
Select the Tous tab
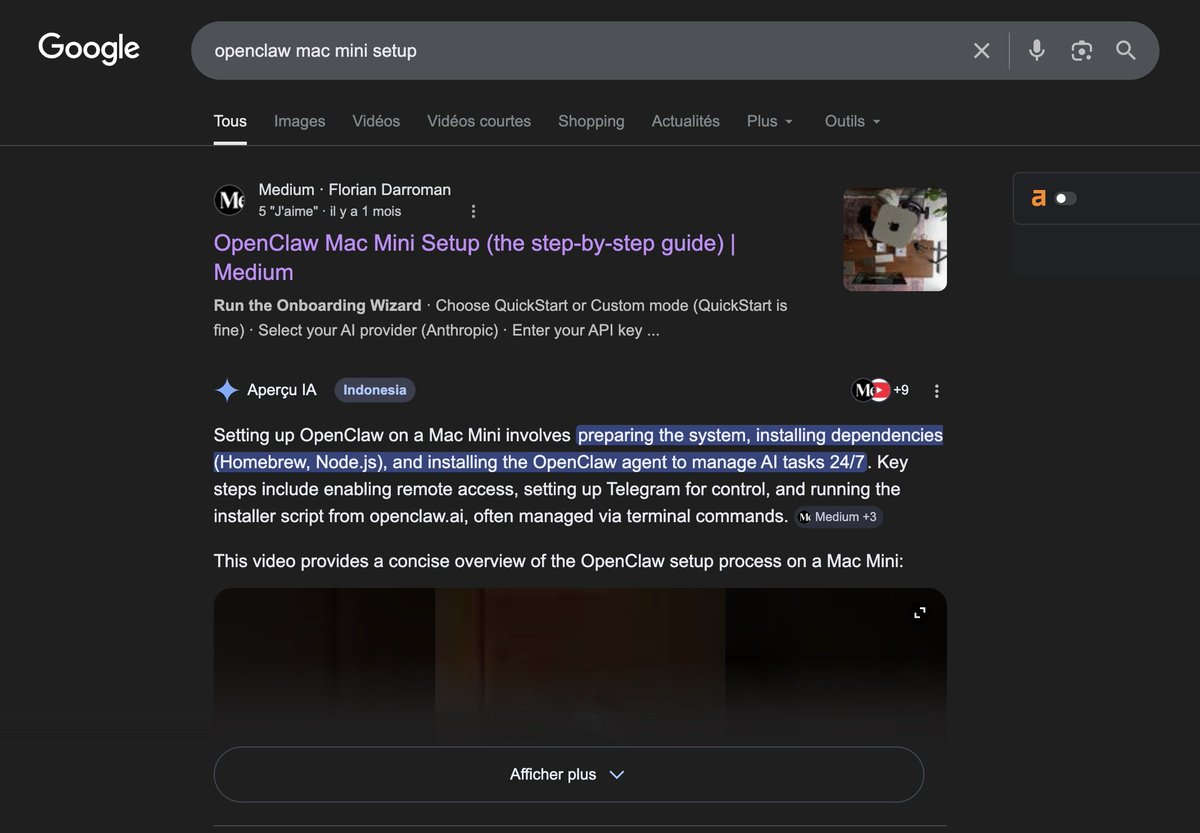point(230,121)
